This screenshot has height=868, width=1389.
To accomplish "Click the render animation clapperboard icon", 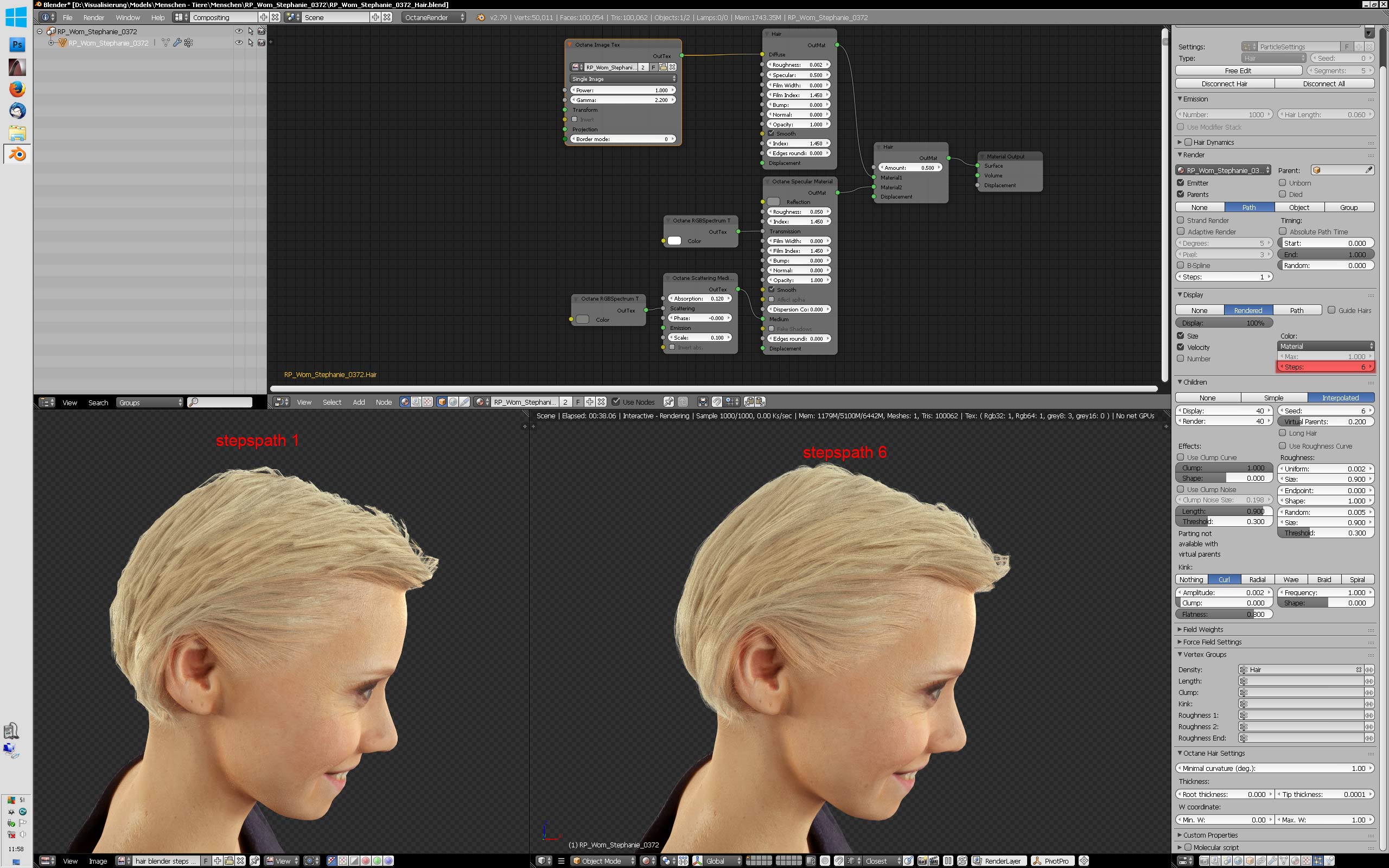I will pyautogui.click(x=934, y=861).
